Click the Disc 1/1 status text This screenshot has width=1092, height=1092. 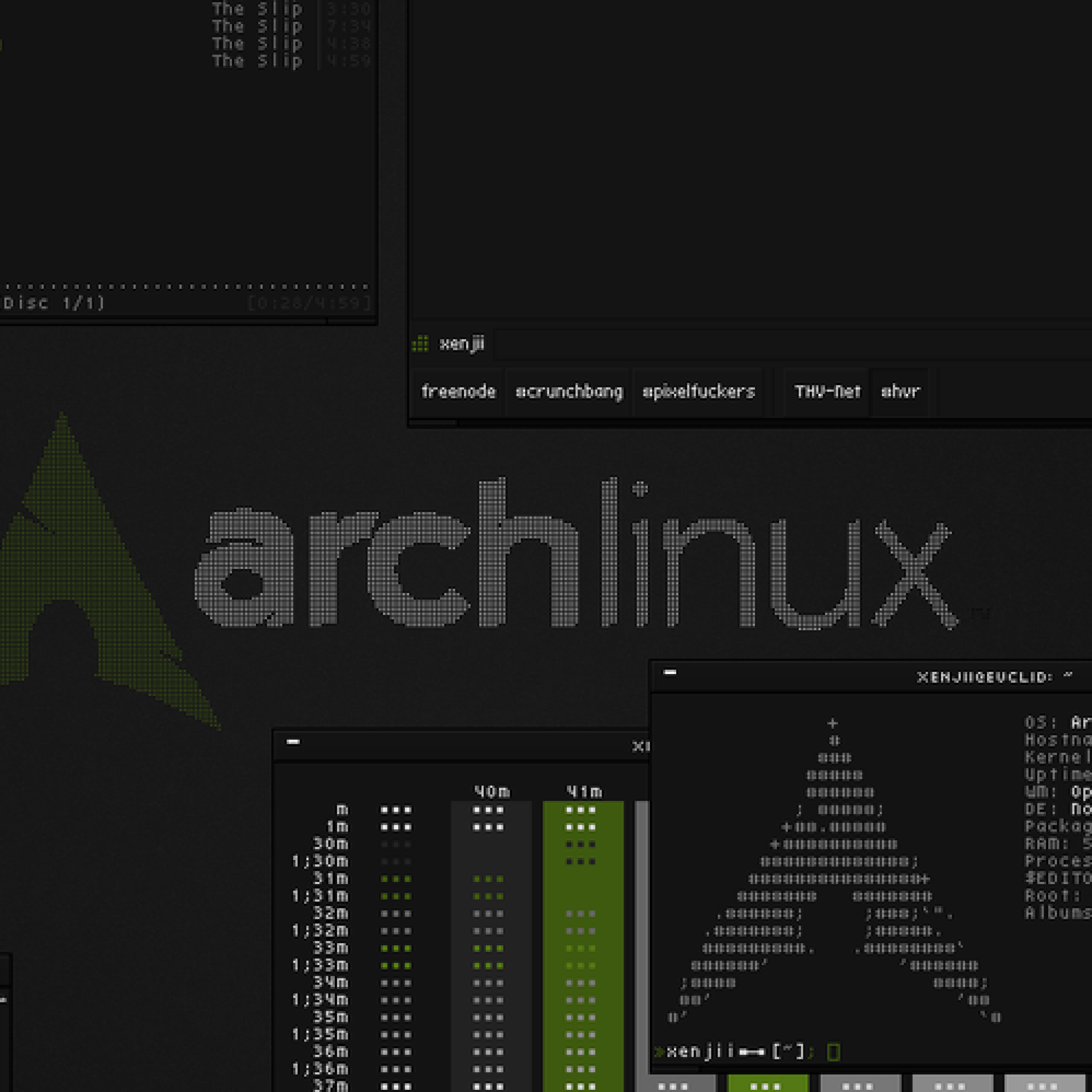(54, 303)
